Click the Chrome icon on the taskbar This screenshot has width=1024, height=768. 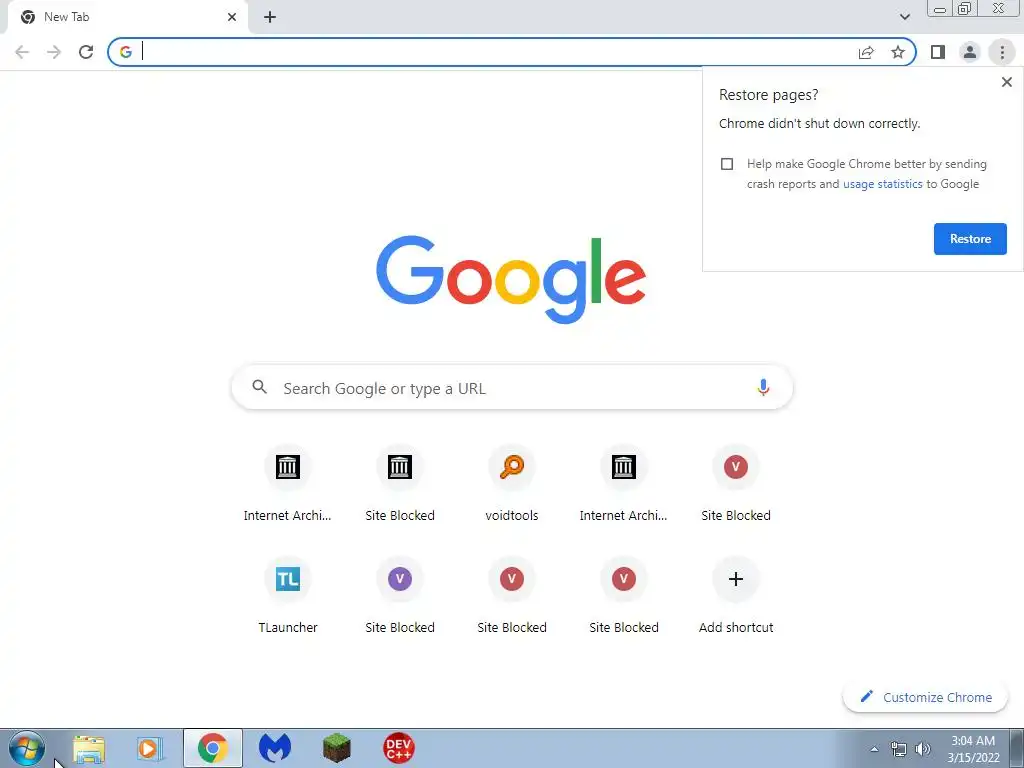213,748
